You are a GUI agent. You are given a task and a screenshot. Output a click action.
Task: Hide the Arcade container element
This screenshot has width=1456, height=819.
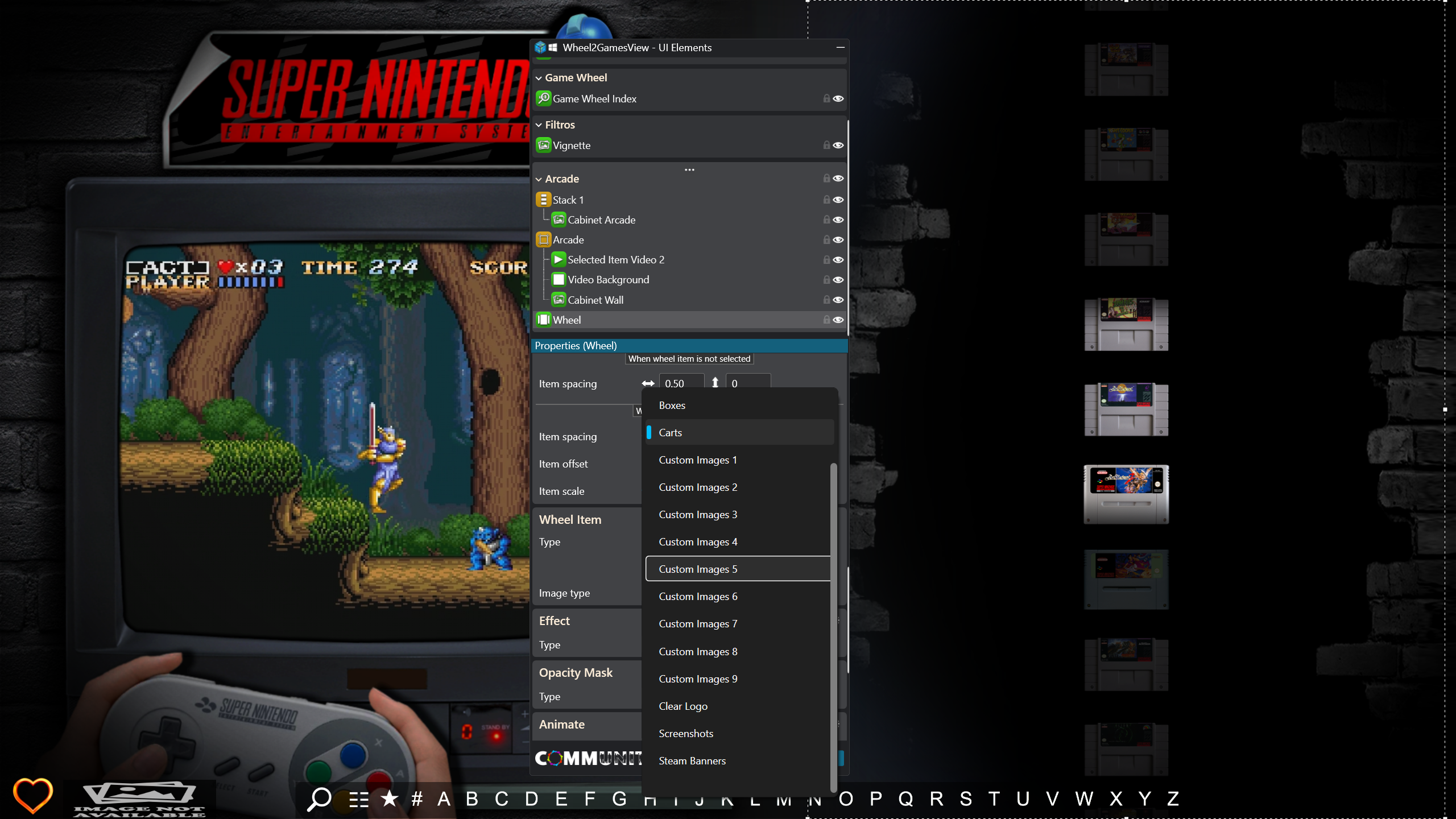[x=838, y=239]
